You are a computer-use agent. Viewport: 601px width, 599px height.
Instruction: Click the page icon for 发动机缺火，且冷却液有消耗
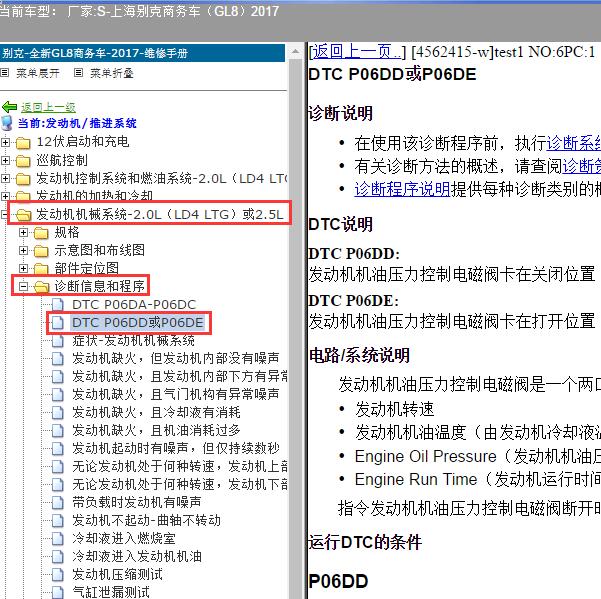tap(58, 413)
